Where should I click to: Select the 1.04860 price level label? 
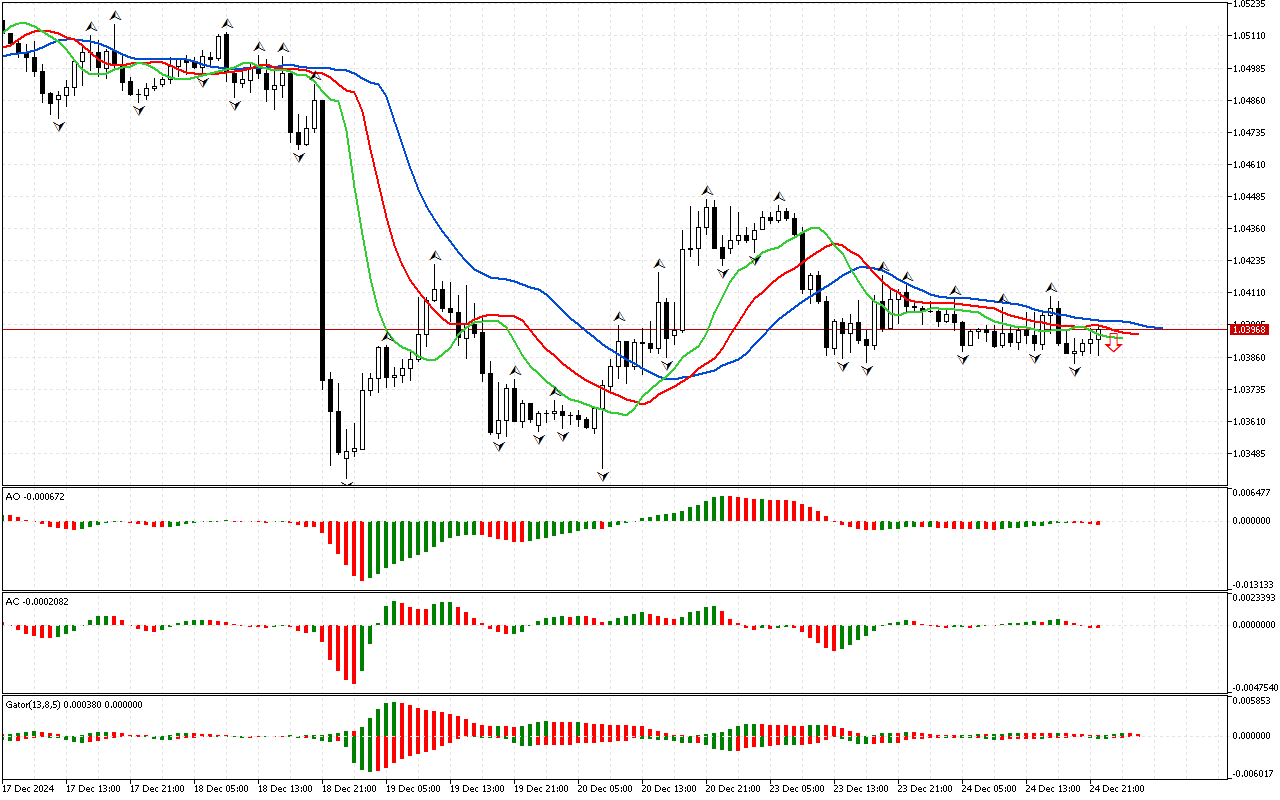[x=1249, y=100]
